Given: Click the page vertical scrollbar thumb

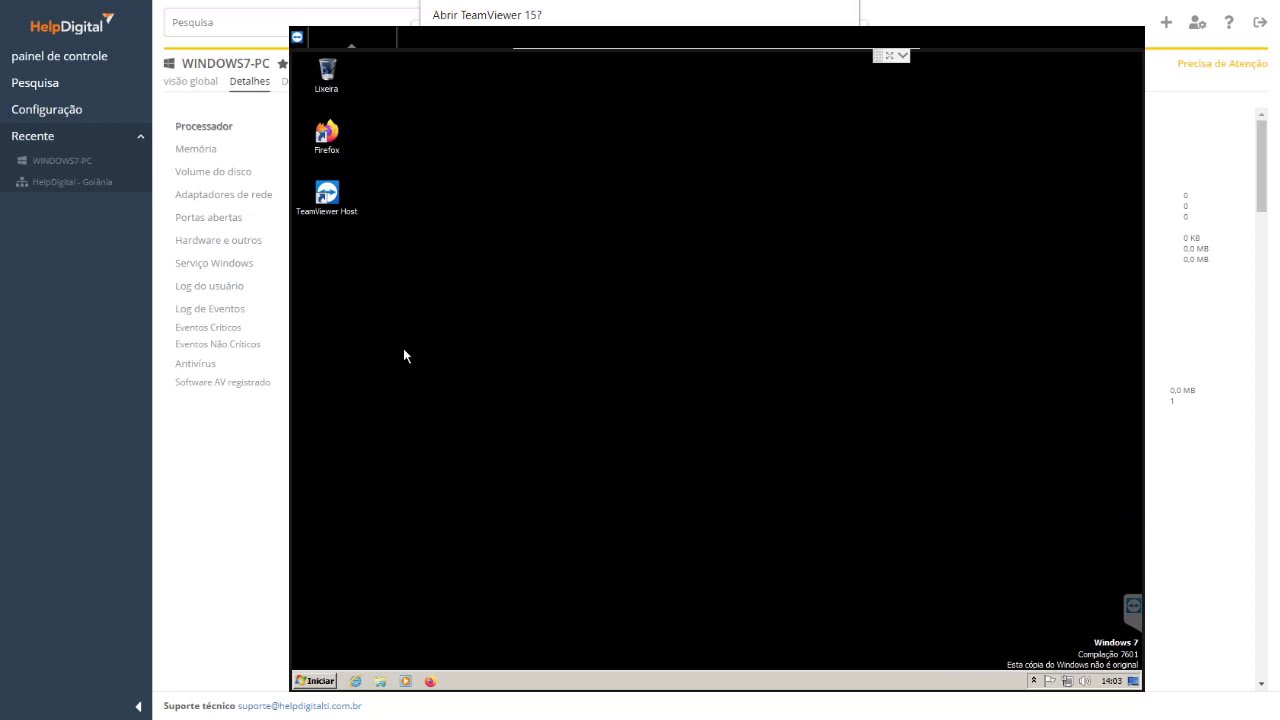Looking at the screenshot, I should [1261, 165].
